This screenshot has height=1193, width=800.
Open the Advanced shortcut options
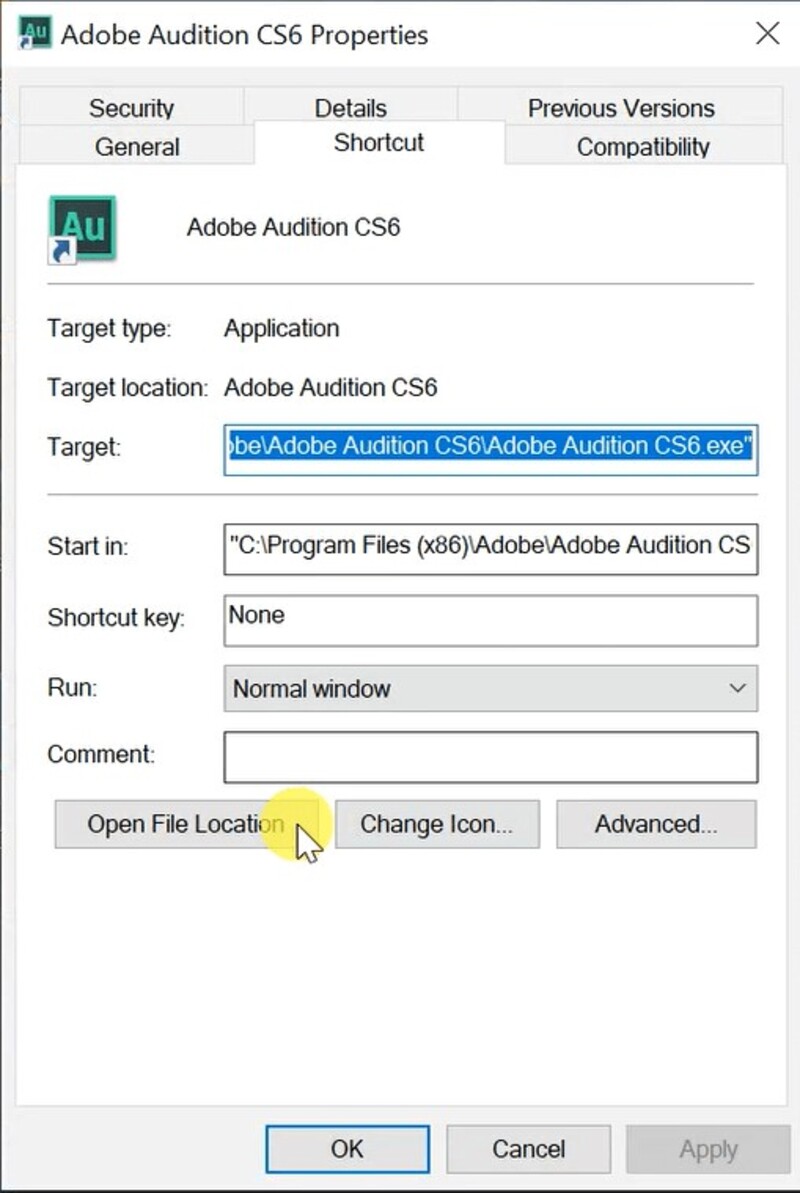point(656,824)
